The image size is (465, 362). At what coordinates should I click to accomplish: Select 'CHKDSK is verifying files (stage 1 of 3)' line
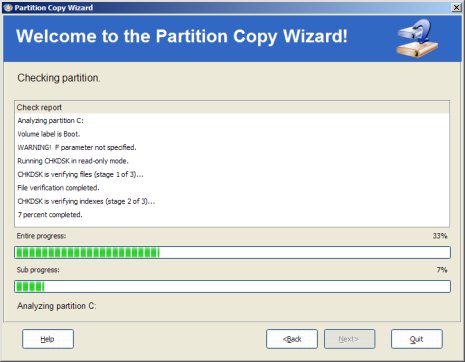(x=80, y=174)
